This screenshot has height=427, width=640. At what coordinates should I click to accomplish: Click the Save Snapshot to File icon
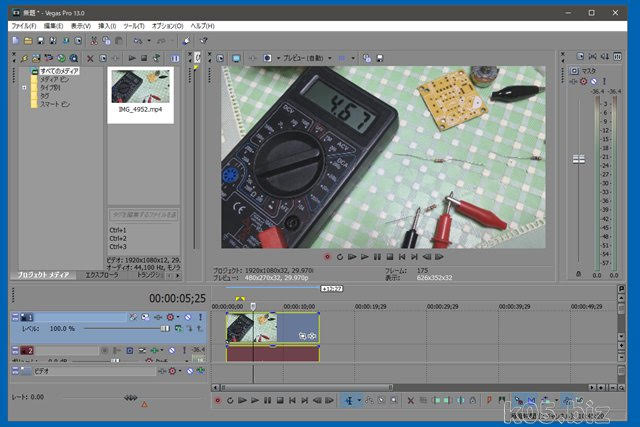tap(380, 58)
